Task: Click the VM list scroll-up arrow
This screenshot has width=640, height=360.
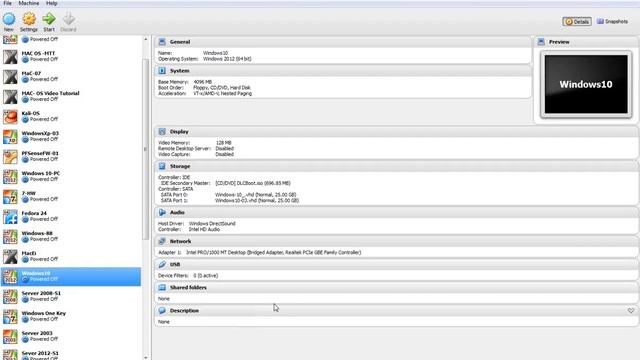Action: tap(146, 39)
